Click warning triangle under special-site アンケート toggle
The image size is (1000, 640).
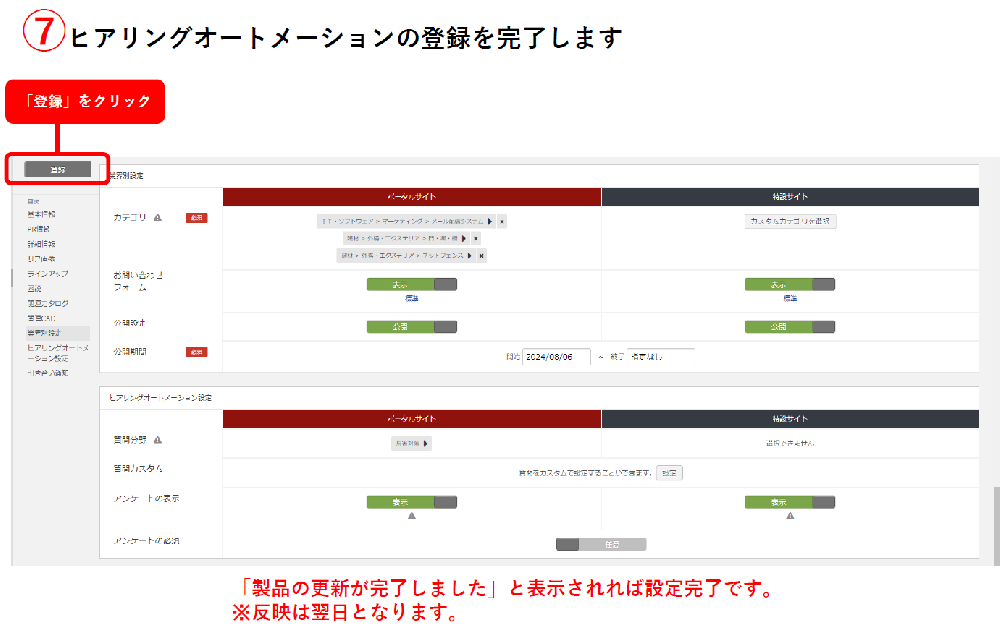790,516
